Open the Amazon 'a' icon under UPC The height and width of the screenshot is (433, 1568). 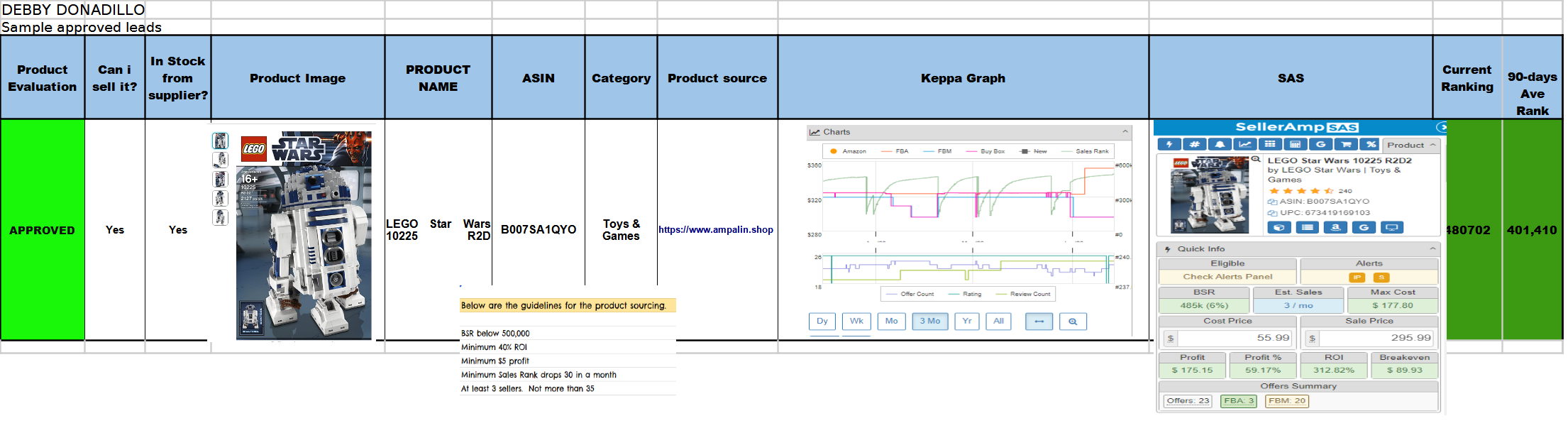point(1335,228)
